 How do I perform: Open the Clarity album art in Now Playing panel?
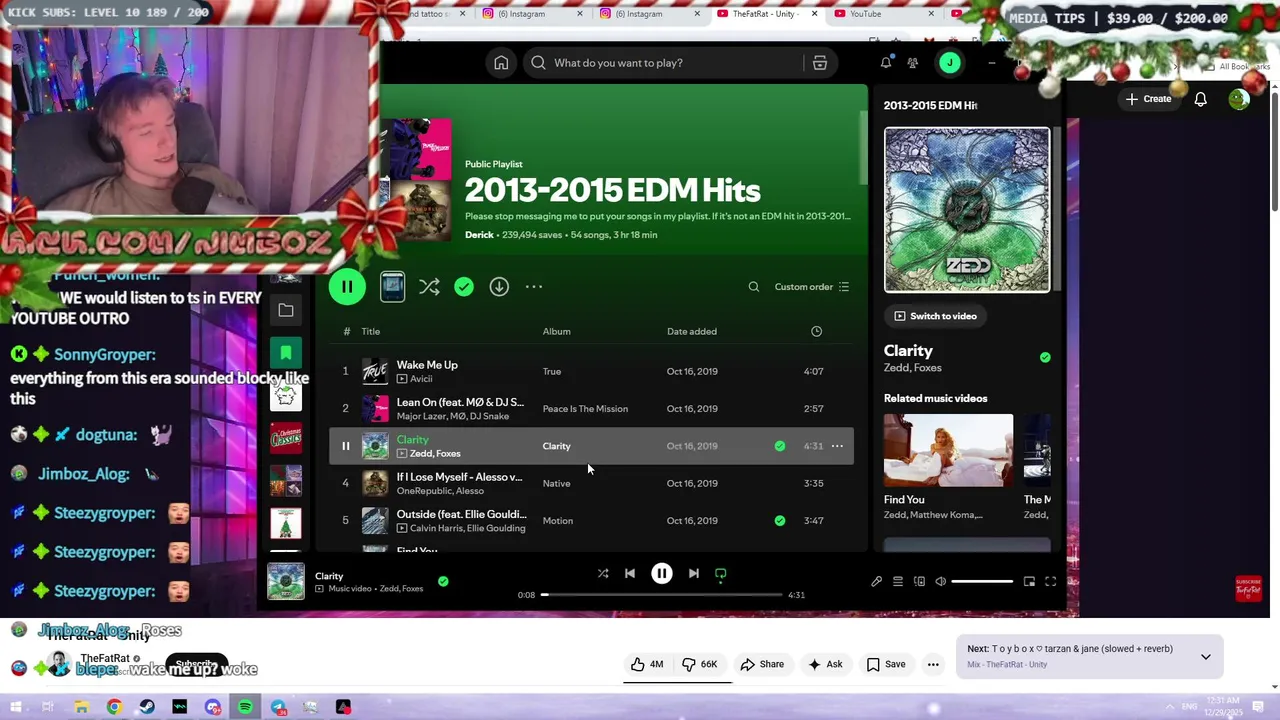[x=967, y=210]
